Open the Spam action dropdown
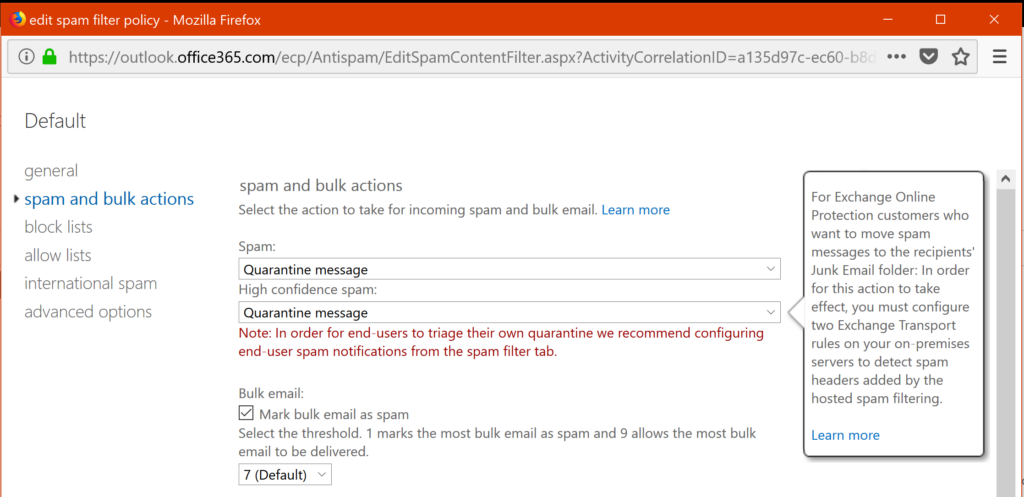Screen dimensions: 1024x497 509,269
